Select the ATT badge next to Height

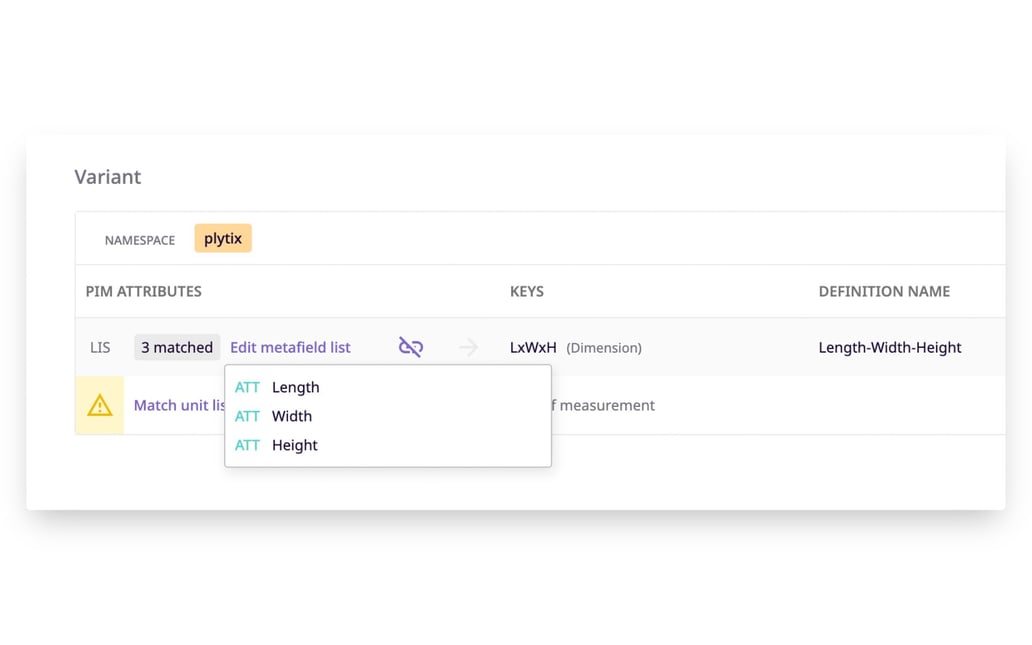click(x=247, y=445)
